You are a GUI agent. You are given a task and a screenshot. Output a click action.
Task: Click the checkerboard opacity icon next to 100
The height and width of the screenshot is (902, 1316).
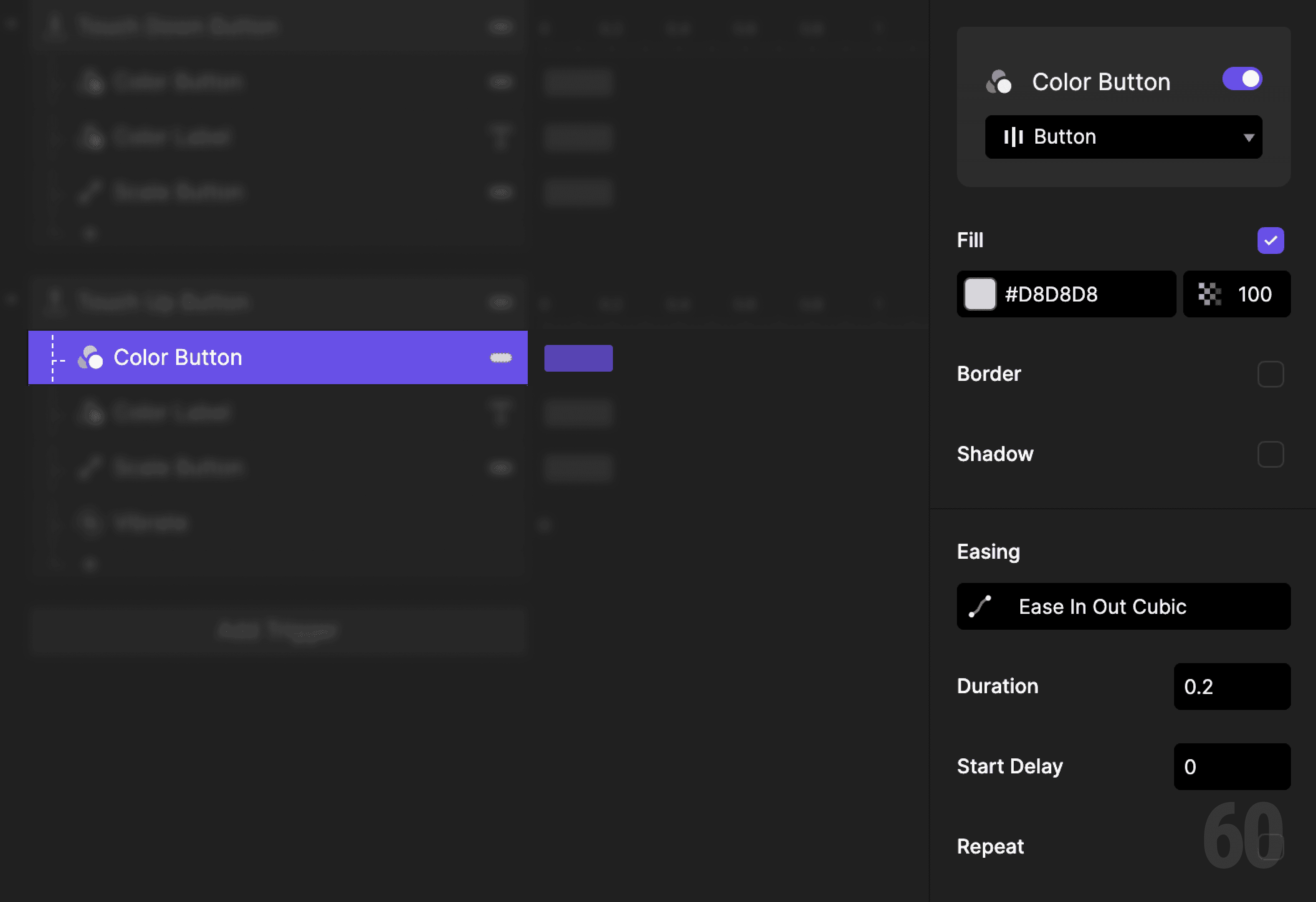1210,294
